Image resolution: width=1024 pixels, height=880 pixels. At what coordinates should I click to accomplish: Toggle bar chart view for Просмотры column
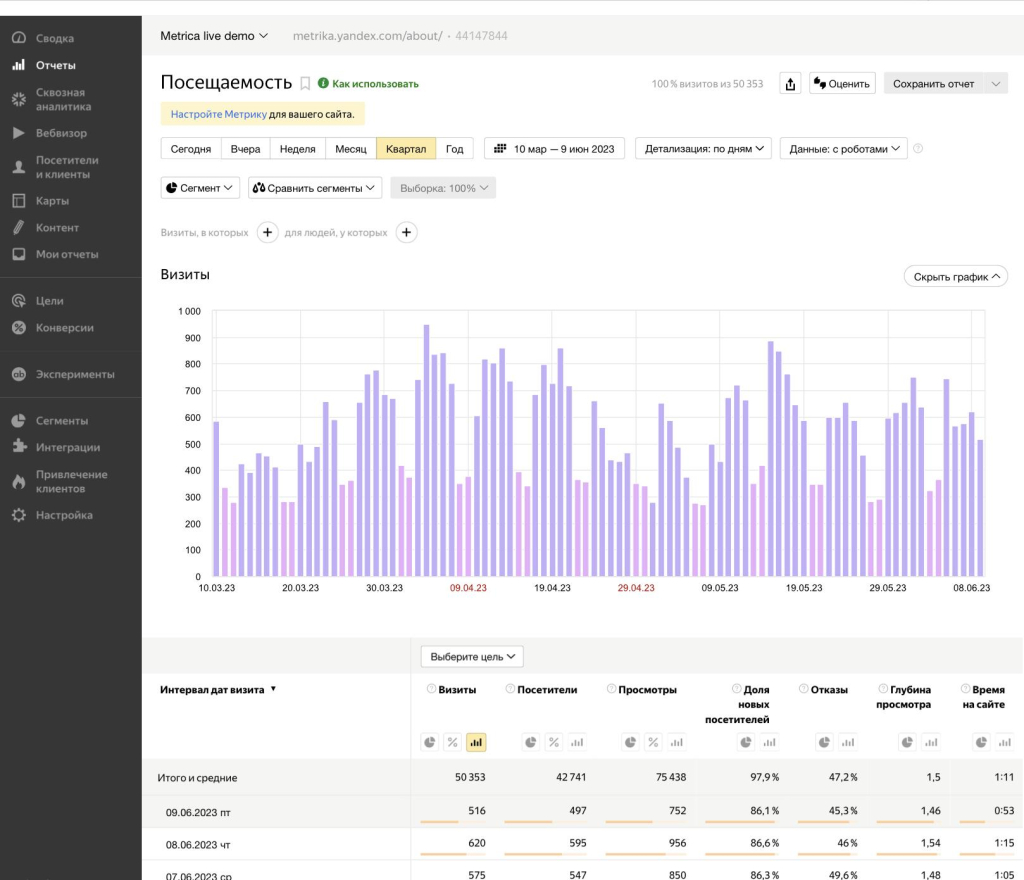click(677, 742)
